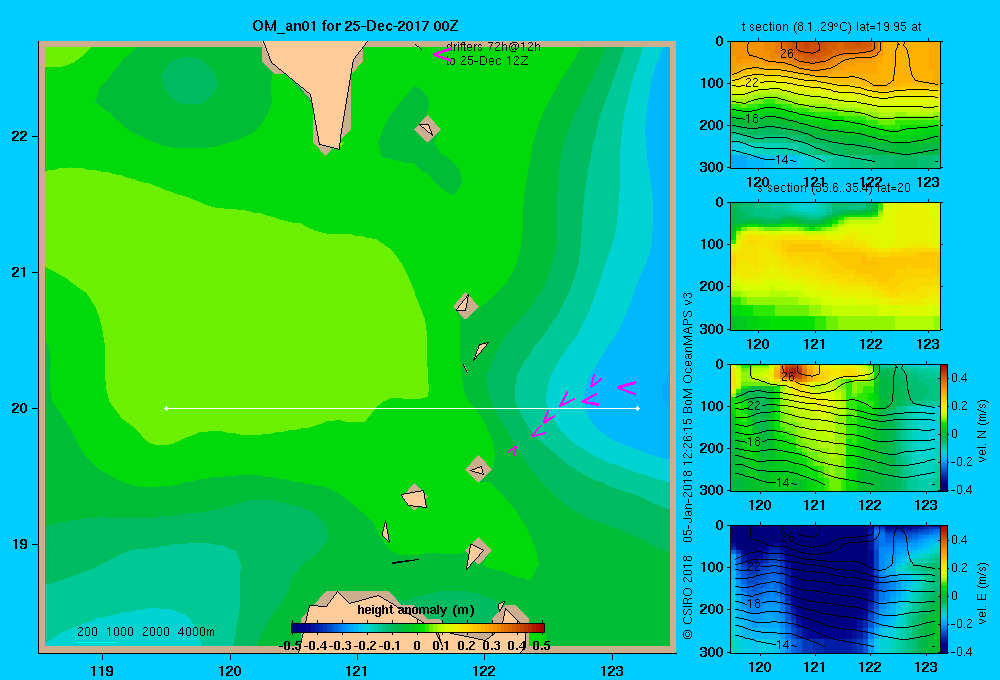Open the salinity section panel

(x=835, y=266)
